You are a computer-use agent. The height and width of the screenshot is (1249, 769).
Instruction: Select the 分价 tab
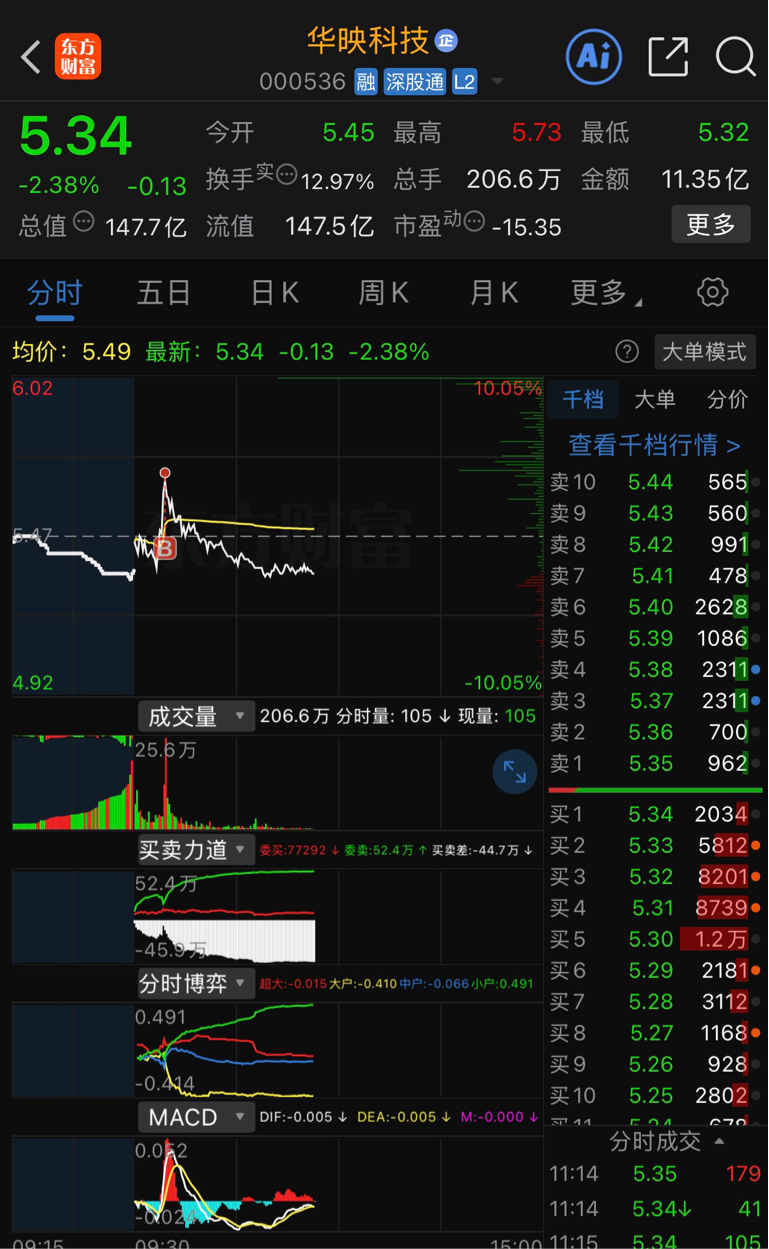727,400
